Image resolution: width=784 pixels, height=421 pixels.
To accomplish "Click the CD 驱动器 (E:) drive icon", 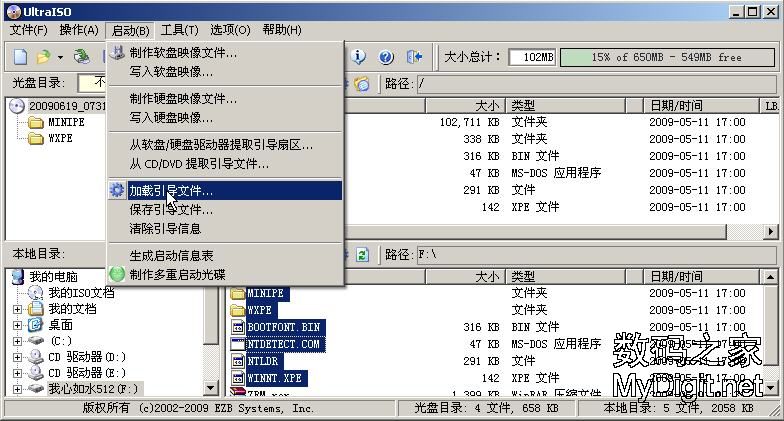I will (36, 372).
